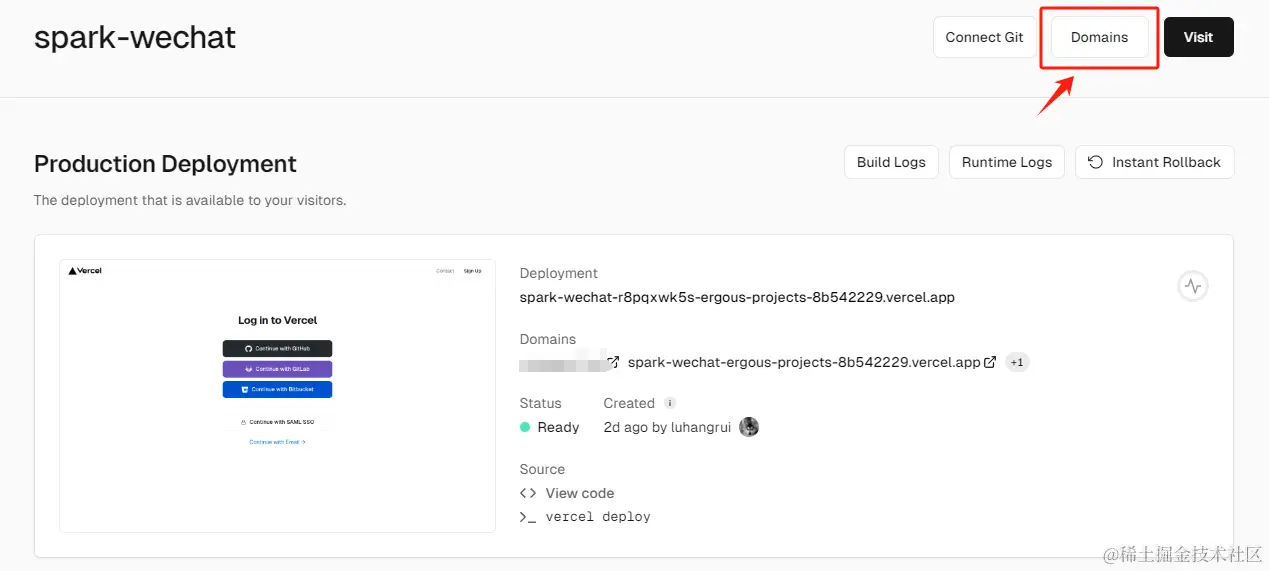Screen dimensions: 1269x571
Task: Click the Created info icon
Action: tap(670, 403)
